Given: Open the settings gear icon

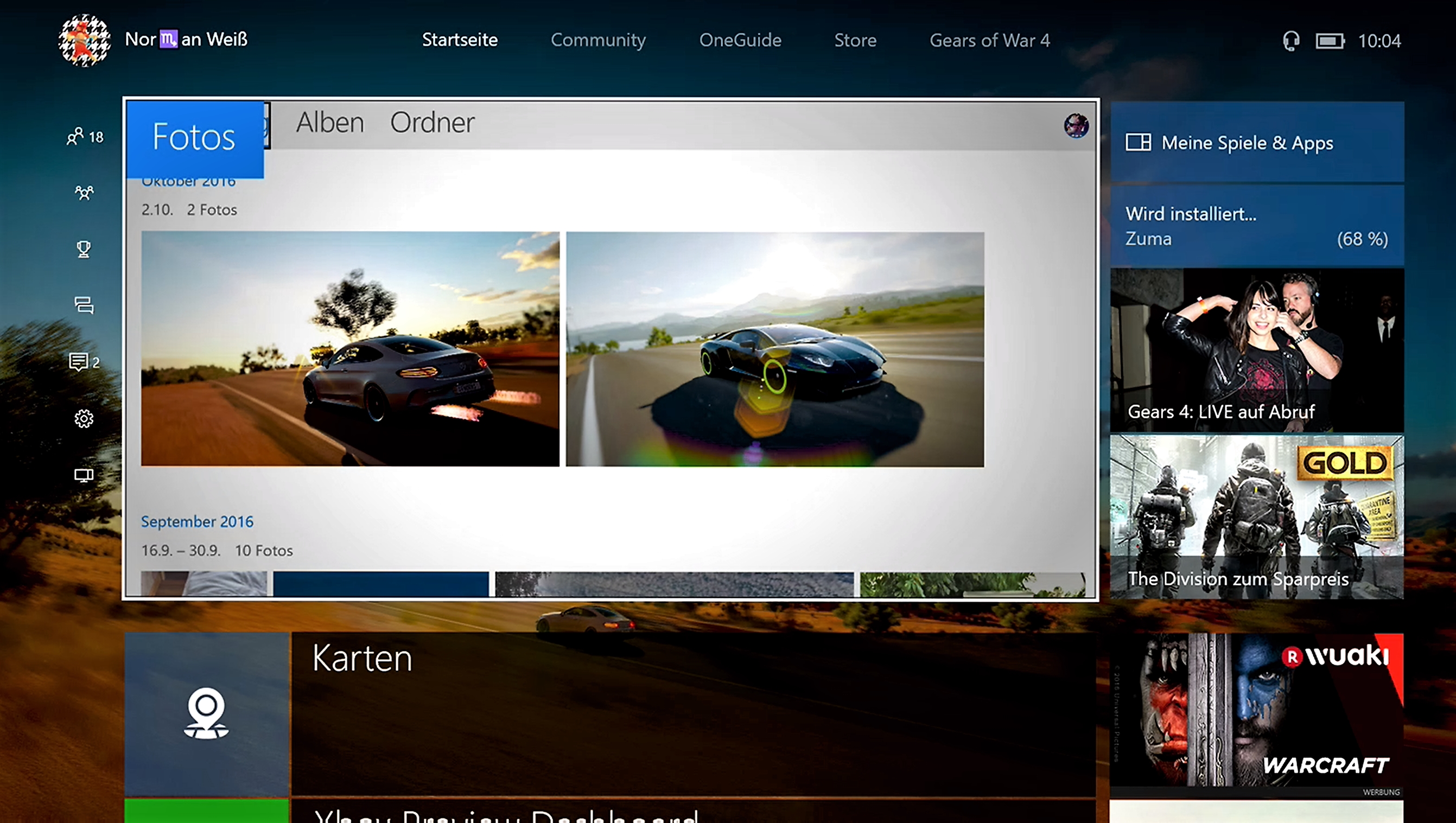Looking at the screenshot, I should tap(84, 418).
